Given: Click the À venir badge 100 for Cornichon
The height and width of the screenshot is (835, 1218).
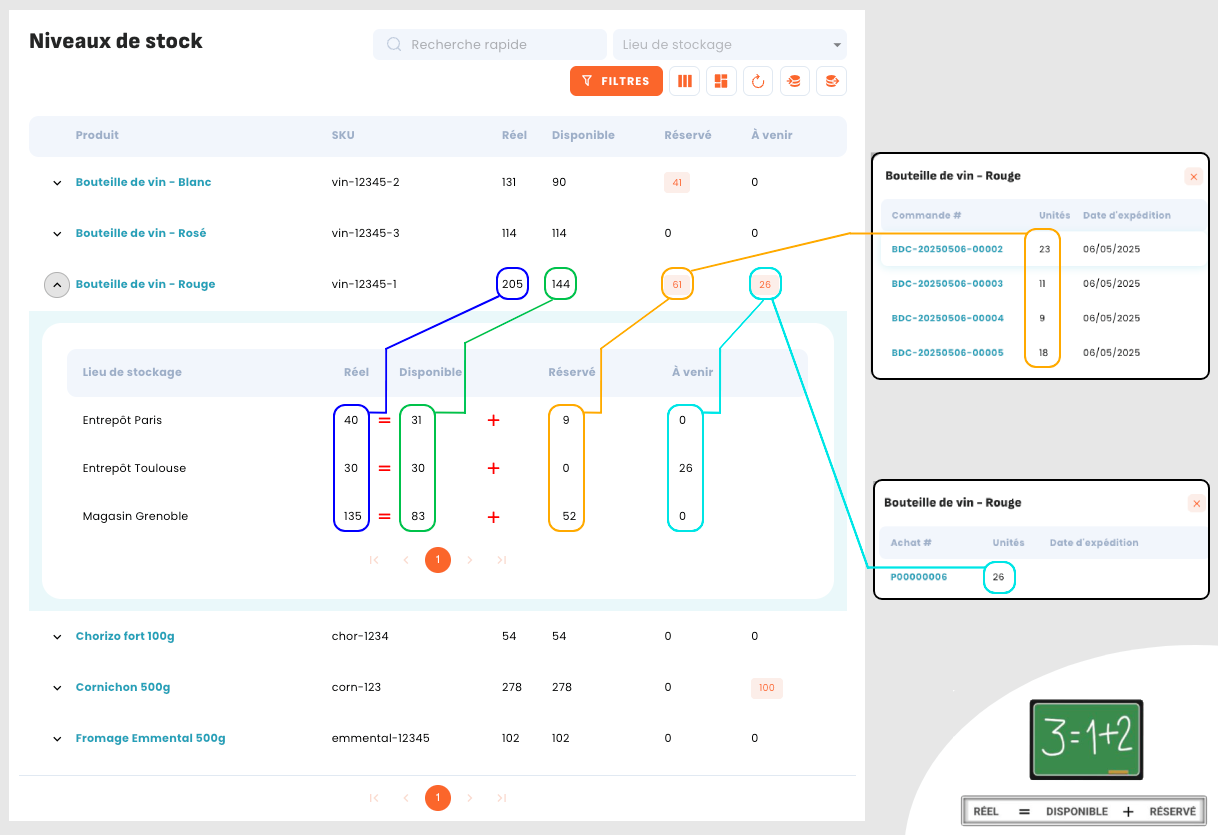Looking at the screenshot, I should [x=767, y=688].
